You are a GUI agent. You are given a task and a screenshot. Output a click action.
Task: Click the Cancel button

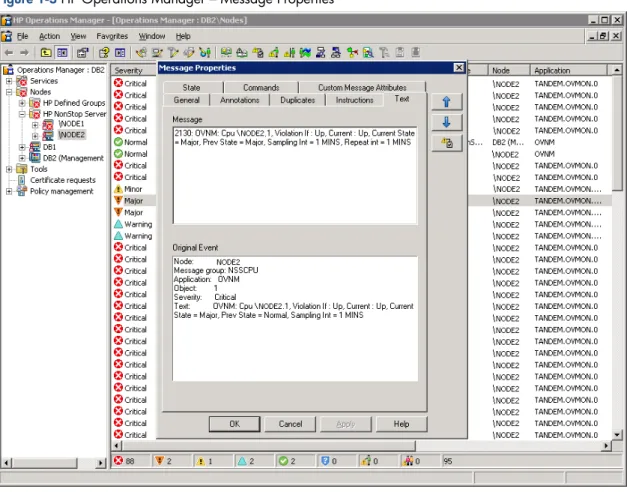(x=290, y=424)
